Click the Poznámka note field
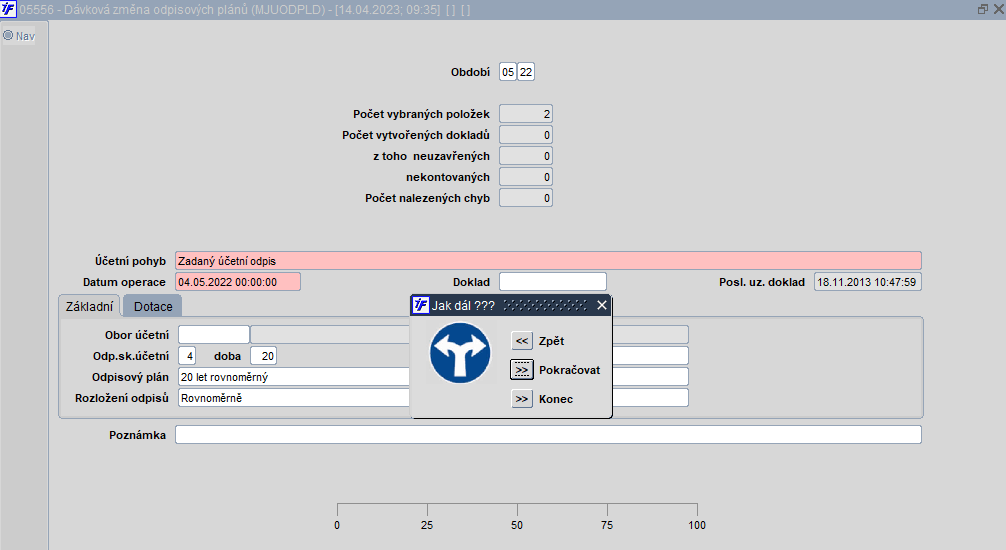Viewport: 1006px width, 550px height. click(549, 434)
